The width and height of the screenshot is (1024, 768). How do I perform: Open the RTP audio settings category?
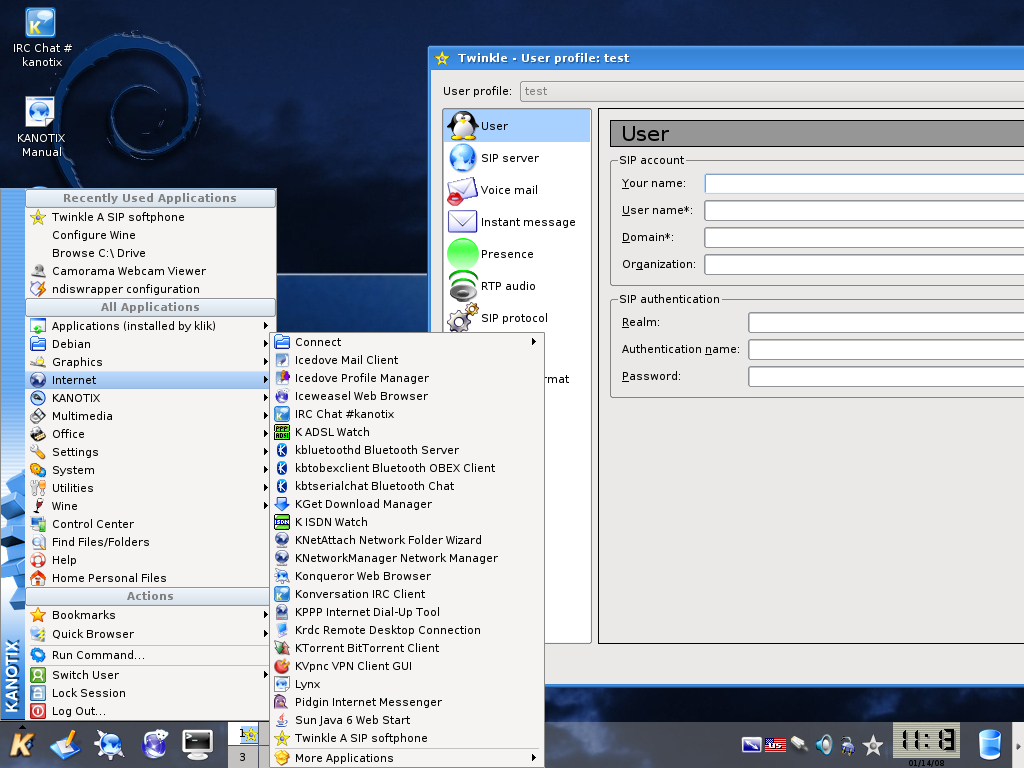pyautogui.click(x=517, y=286)
